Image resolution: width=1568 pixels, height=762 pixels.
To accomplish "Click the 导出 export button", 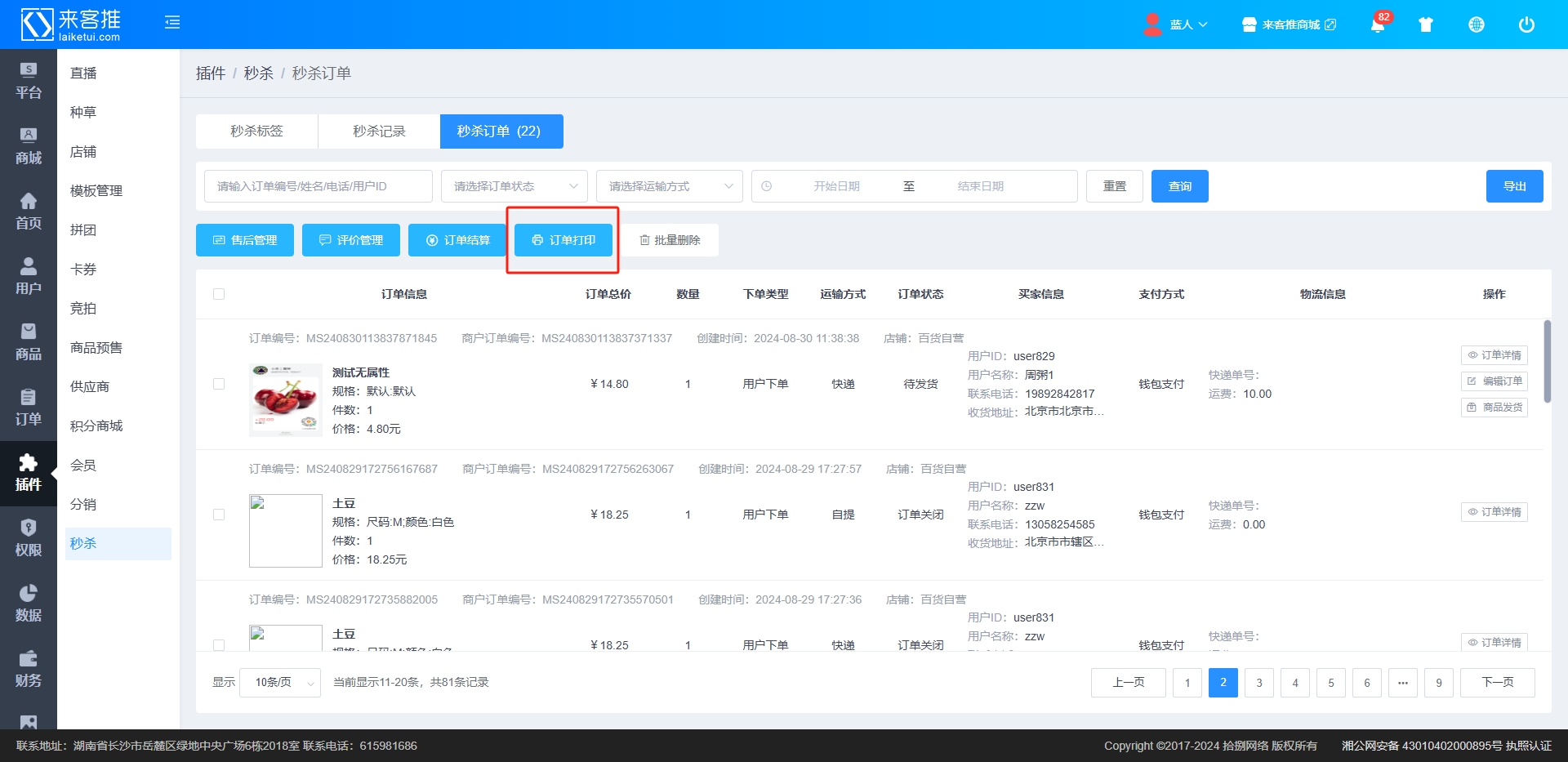I will tap(1514, 186).
